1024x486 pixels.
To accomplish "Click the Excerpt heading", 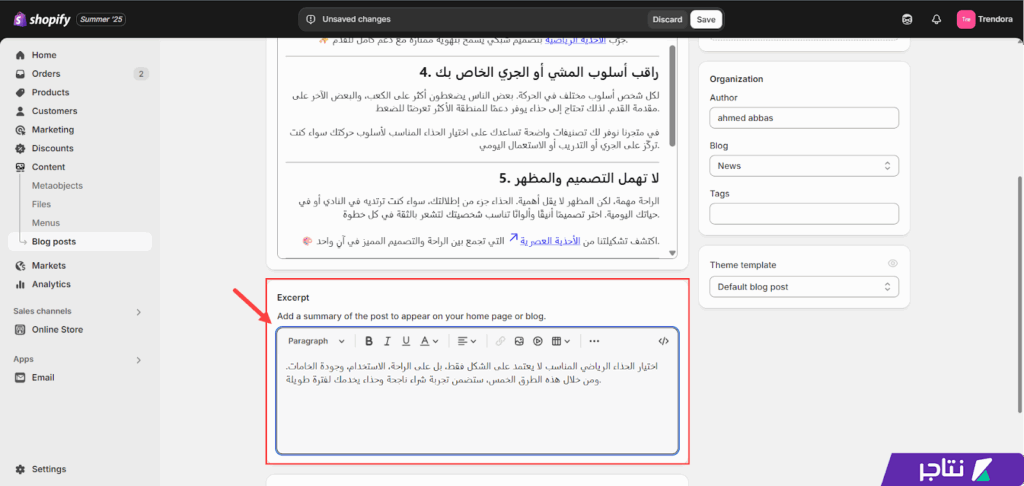I will [293, 297].
